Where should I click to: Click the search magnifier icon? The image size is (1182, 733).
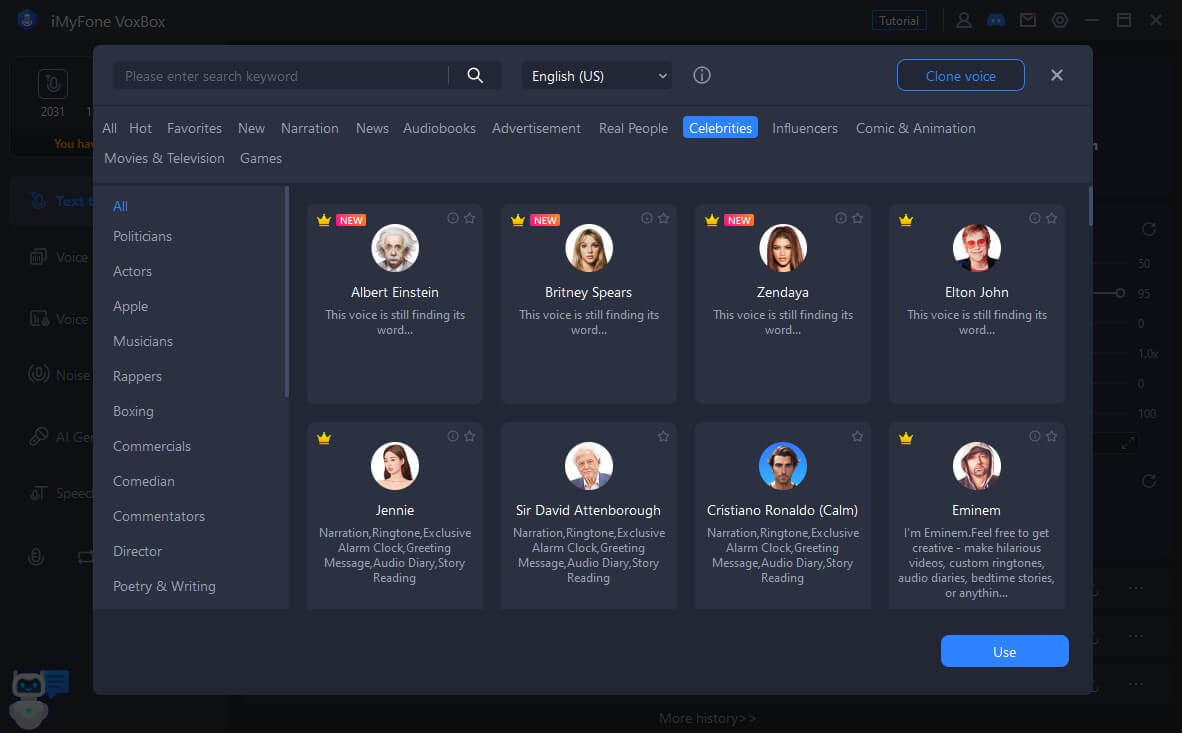click(x=475, y=76)
